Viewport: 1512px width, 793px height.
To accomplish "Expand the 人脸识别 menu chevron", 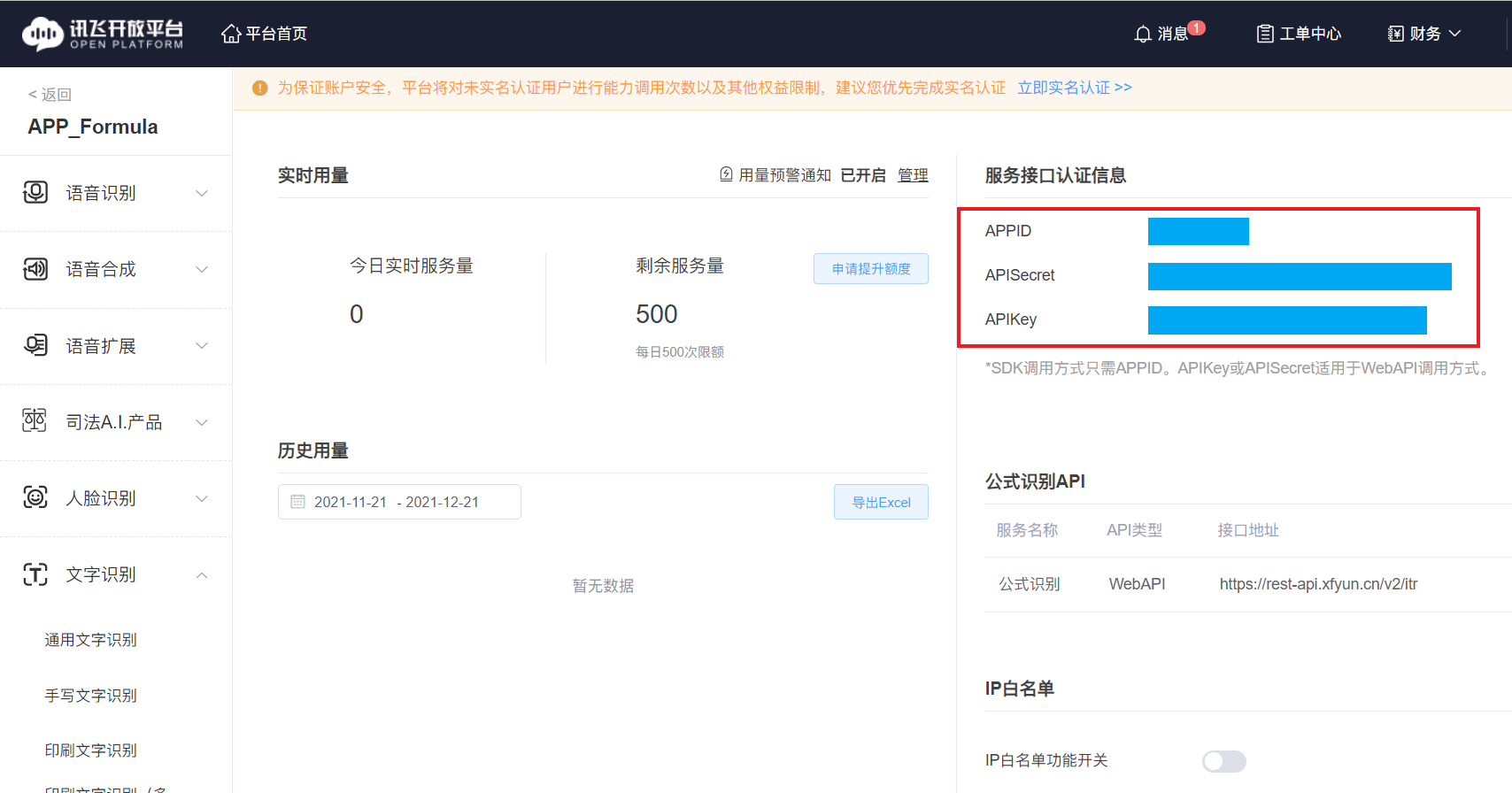I will click(202, 498).
